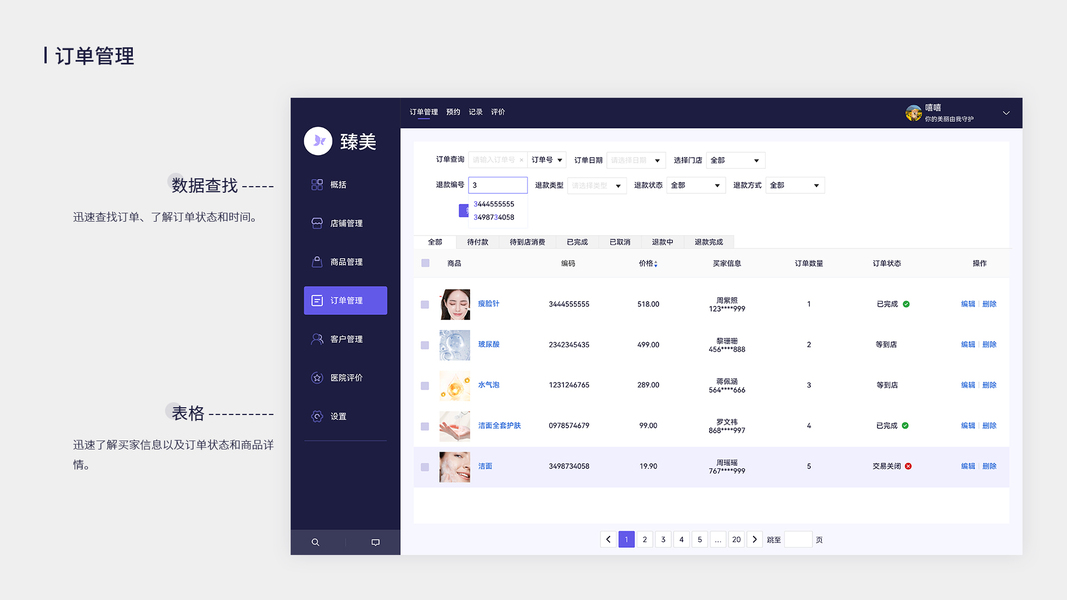The image size is (1067, 600).
Task: Click the green completed icon for 洁面全套护肤
Action: pyautogui.click(x=905, y=426)
